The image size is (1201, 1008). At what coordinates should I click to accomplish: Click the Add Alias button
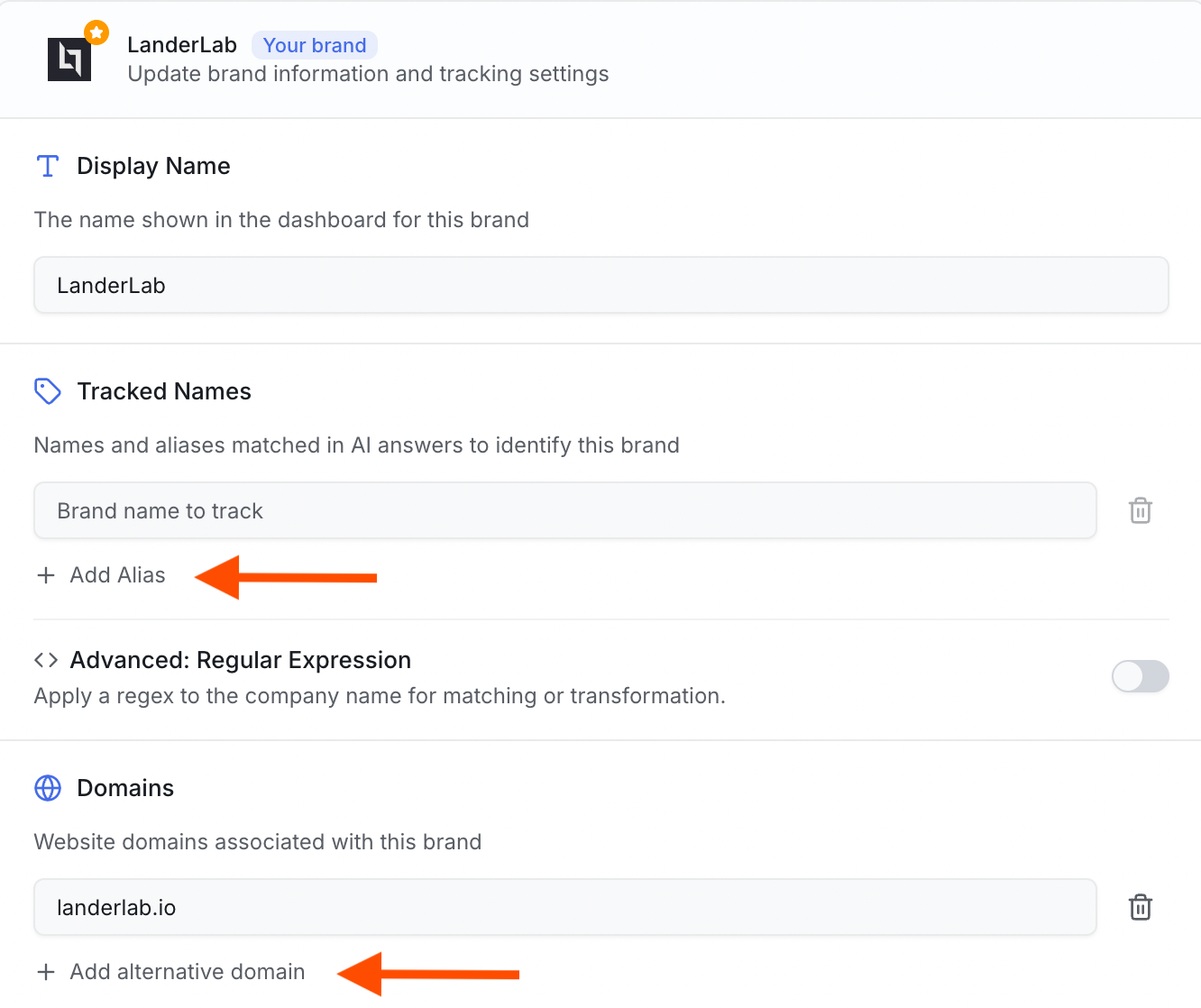(x=101, y=575)
